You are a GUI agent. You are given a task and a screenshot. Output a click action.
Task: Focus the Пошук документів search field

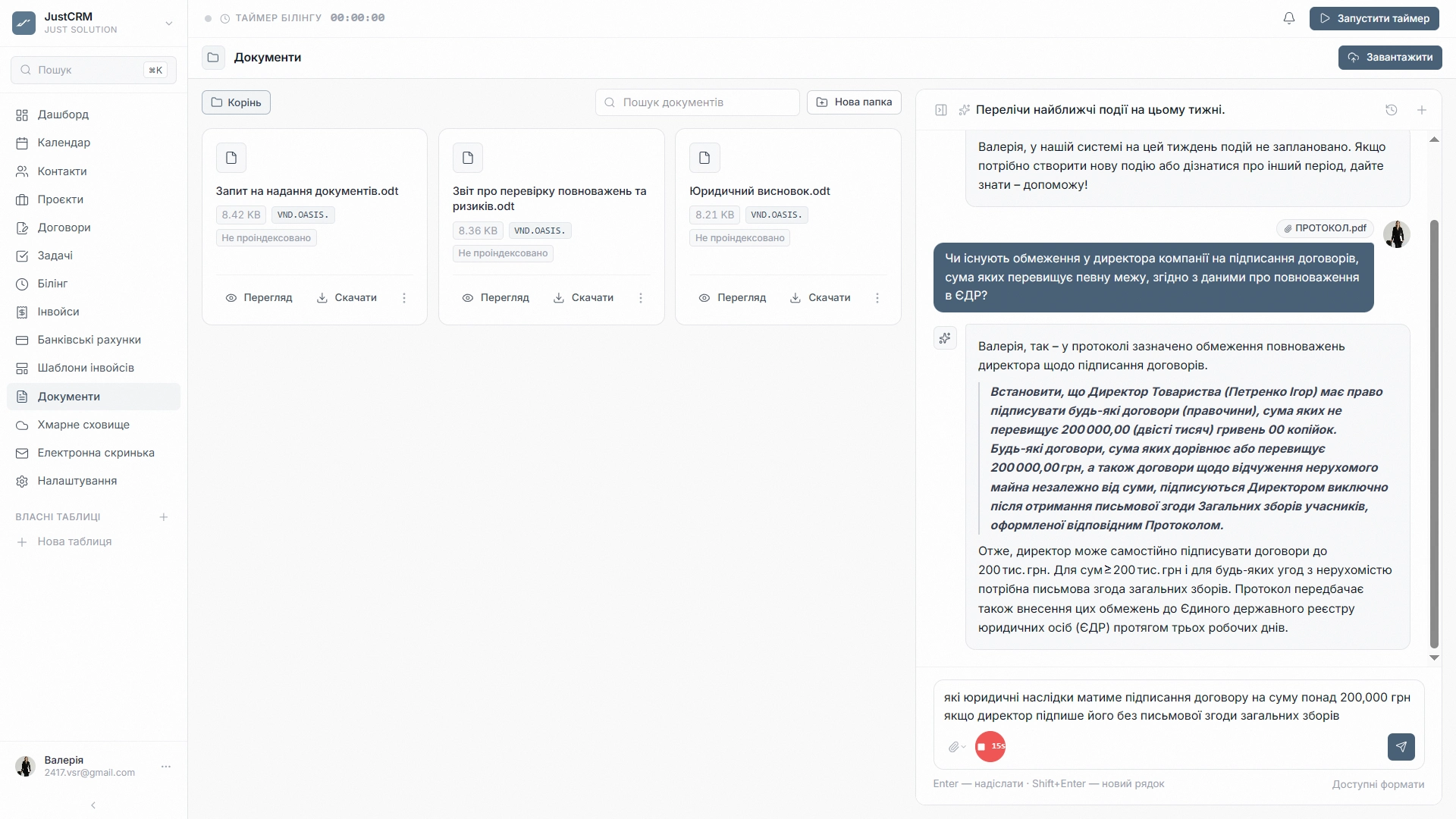pos(698,102)
